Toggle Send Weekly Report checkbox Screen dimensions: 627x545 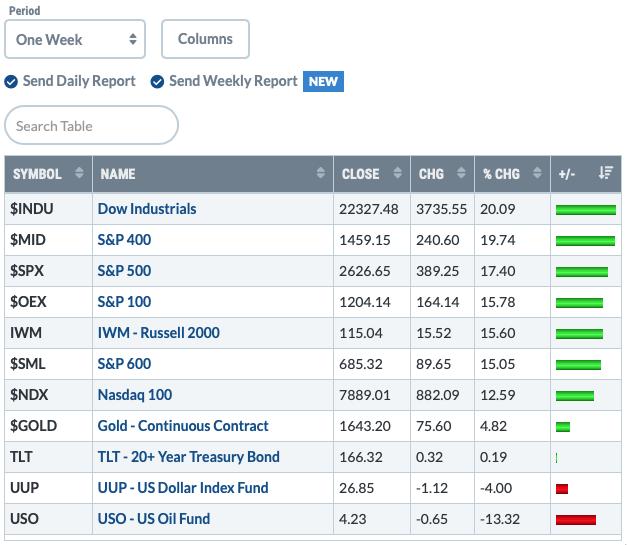tap(157, 82)
